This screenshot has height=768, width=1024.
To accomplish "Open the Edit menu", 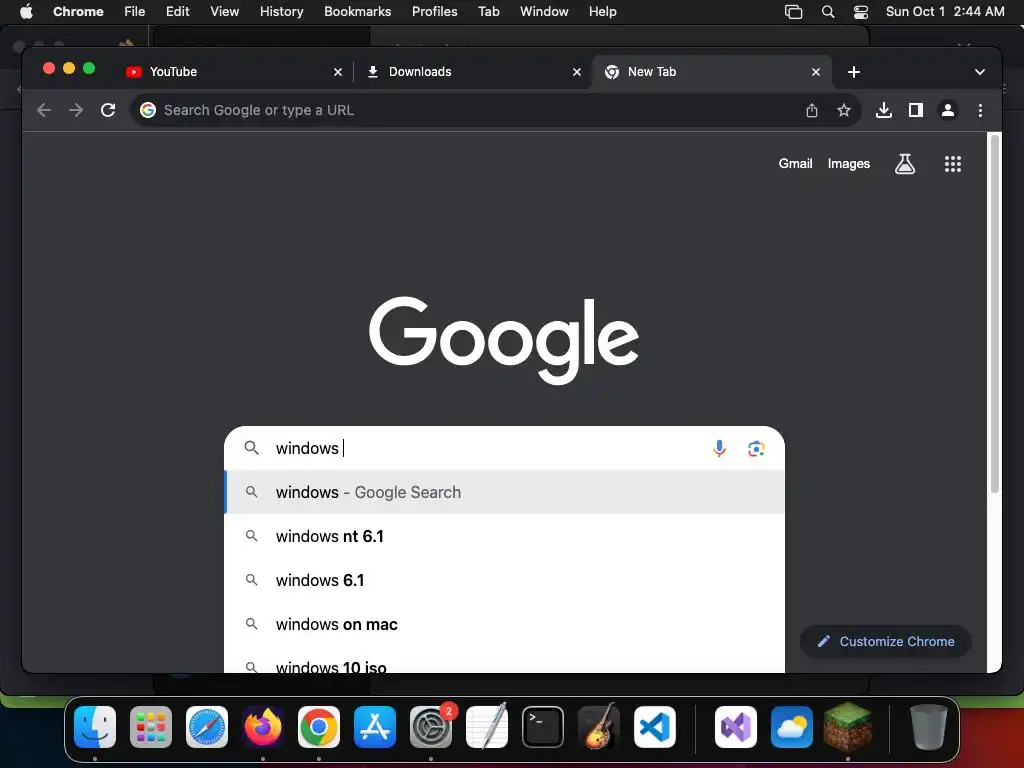I will click(178, 11).
